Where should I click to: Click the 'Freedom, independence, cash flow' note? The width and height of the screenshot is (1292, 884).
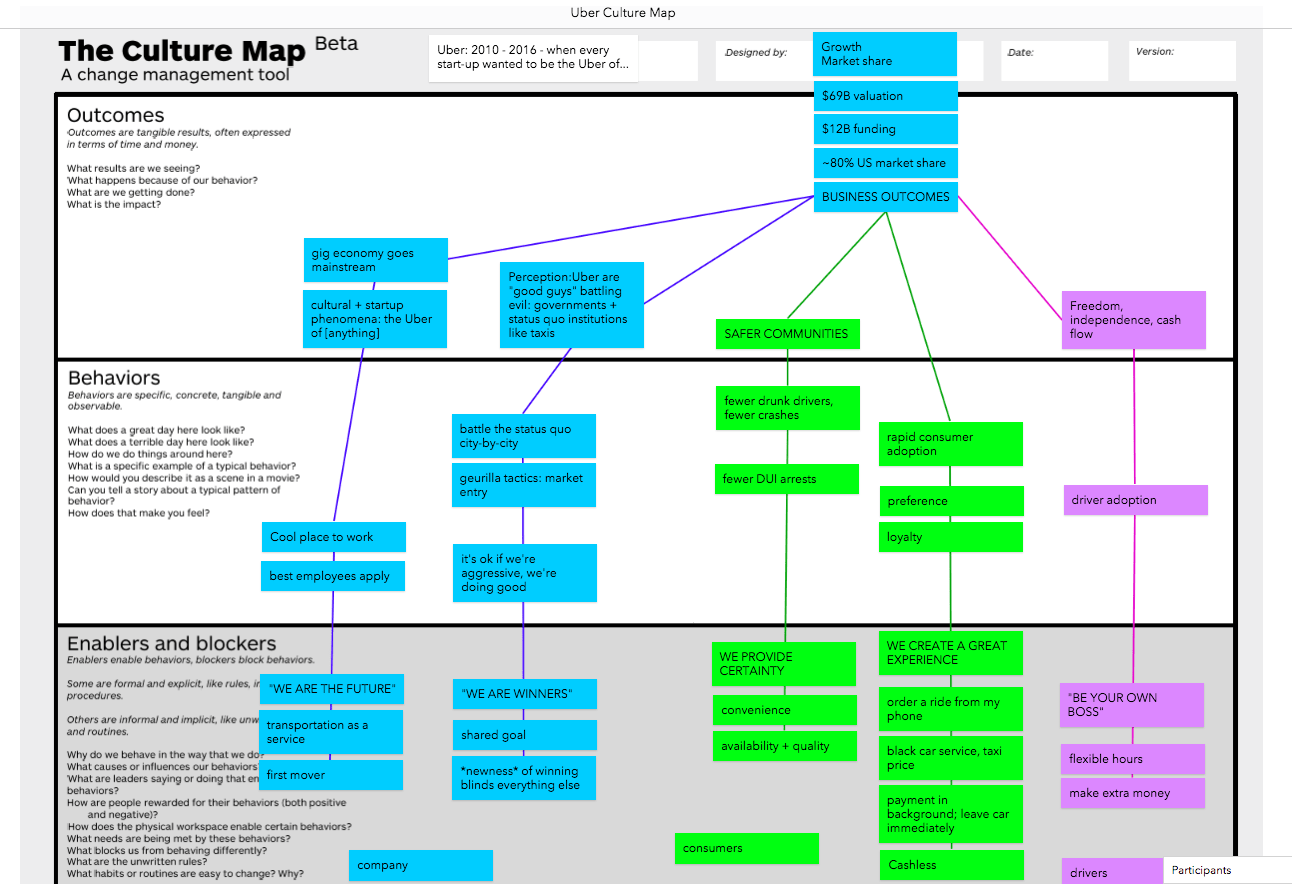point(1134,320)
